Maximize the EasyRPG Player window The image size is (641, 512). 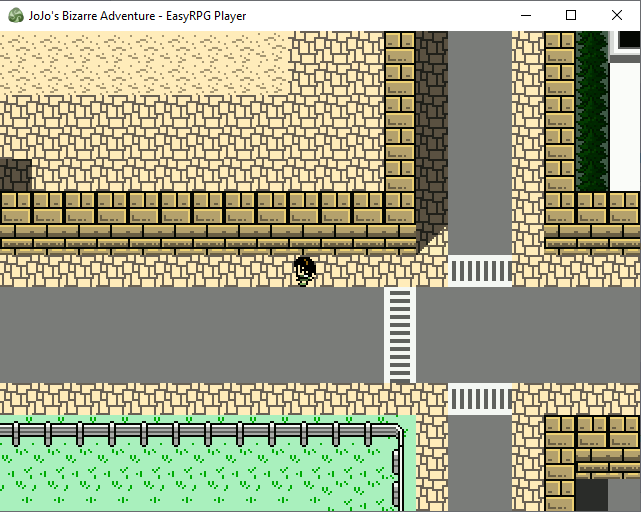click(571, 16)
